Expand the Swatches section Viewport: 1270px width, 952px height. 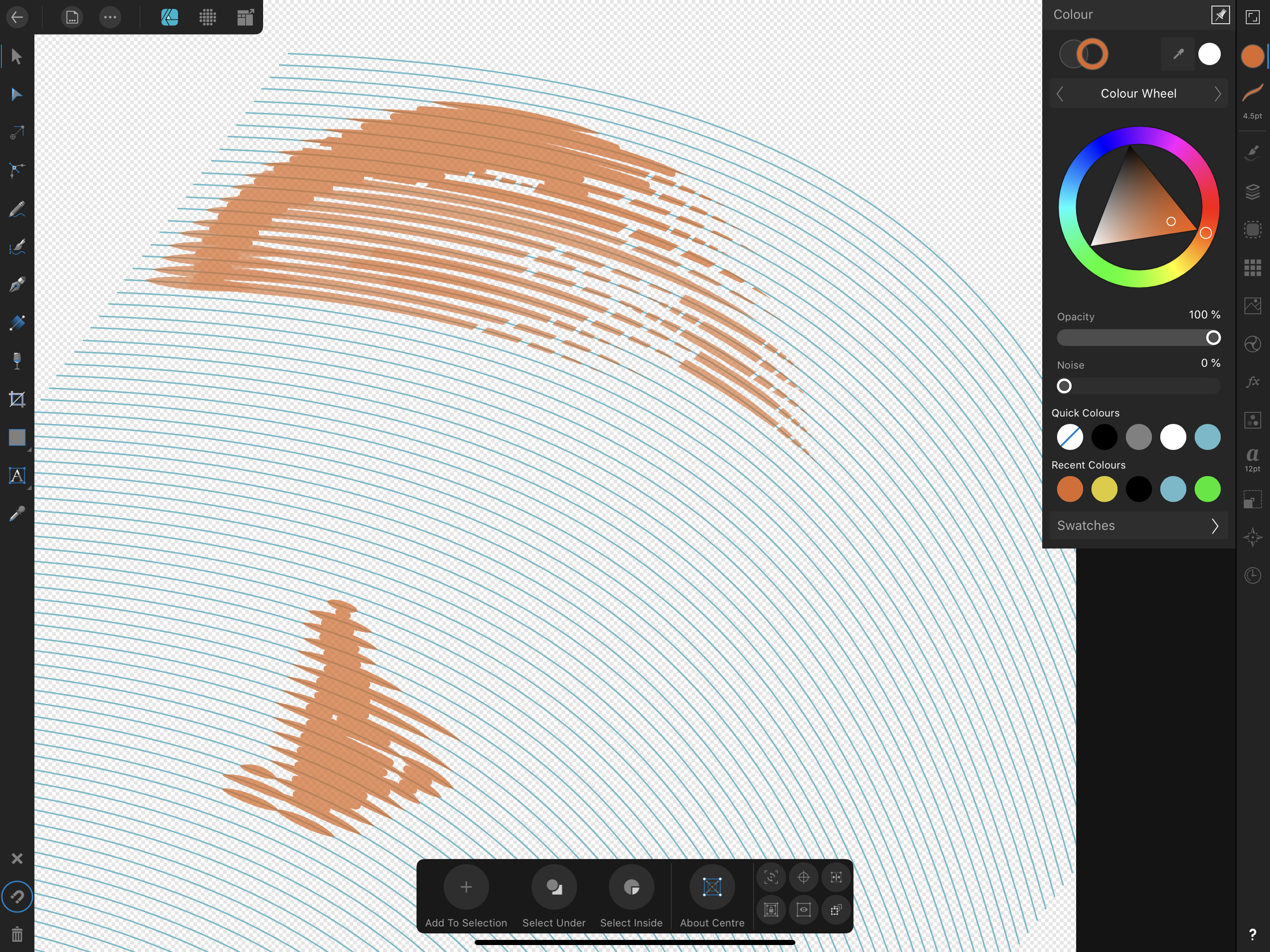[1138, 525]
